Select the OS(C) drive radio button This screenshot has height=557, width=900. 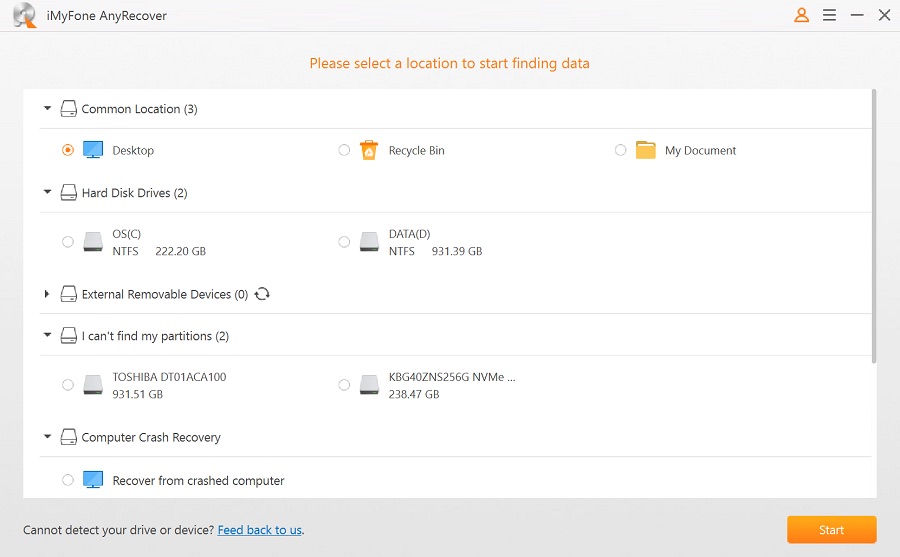click(x=68, y=242)
